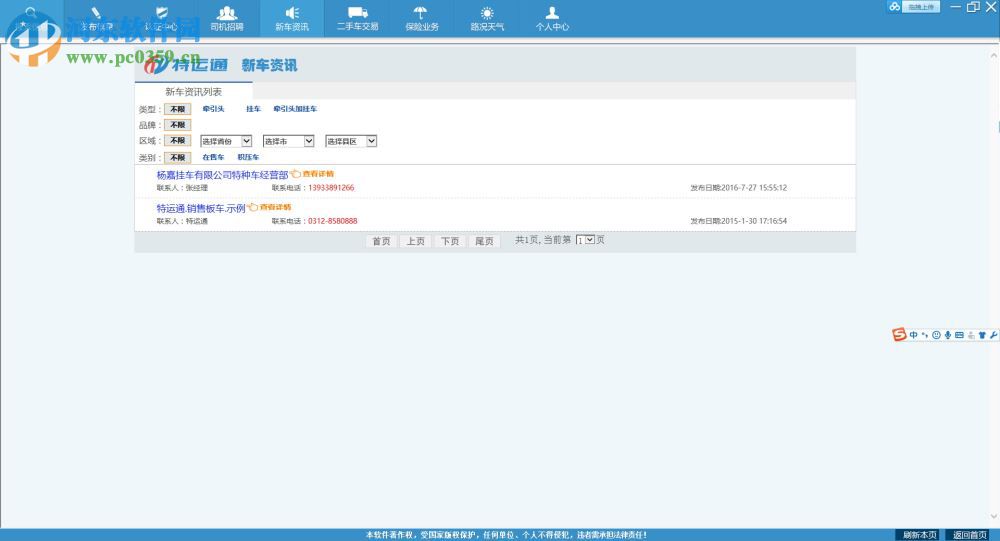Filter type by 牵引头
The image size is (1000, 541).
213,109
